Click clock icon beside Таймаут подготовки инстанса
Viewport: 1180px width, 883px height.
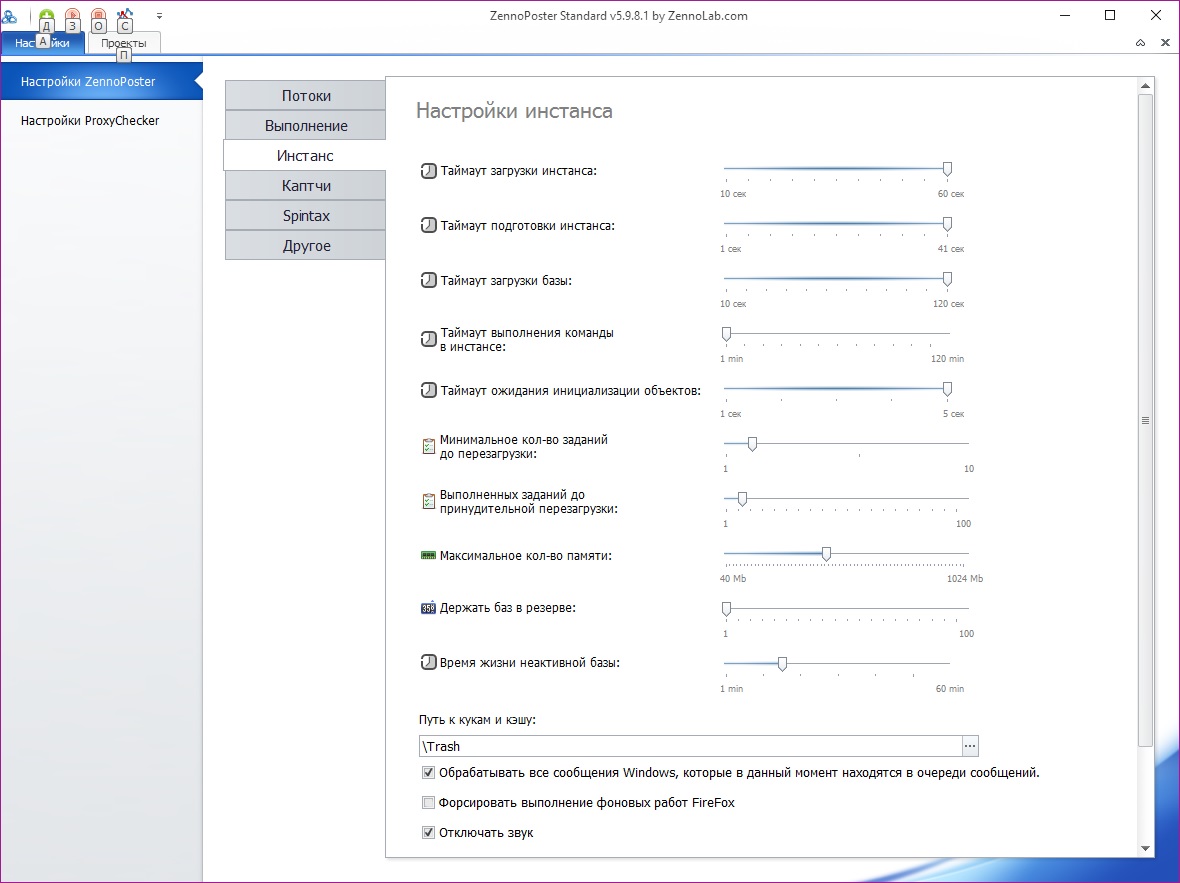428,225
